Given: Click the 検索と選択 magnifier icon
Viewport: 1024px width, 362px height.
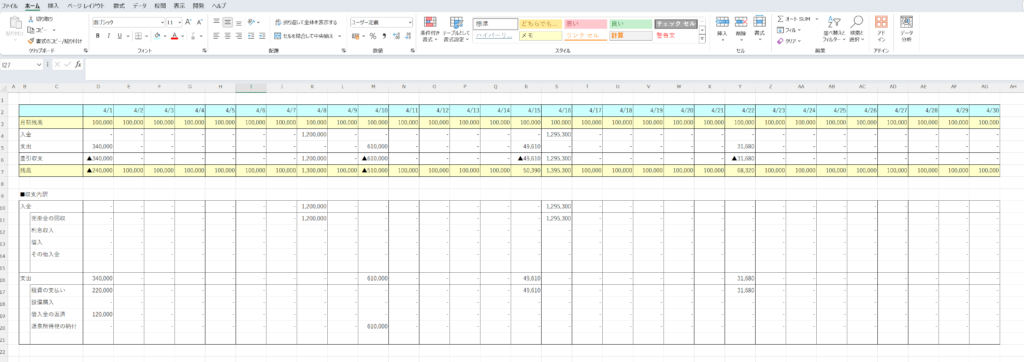Looking at the screenshot, I should pyautogui.click(x=857, y=22).
